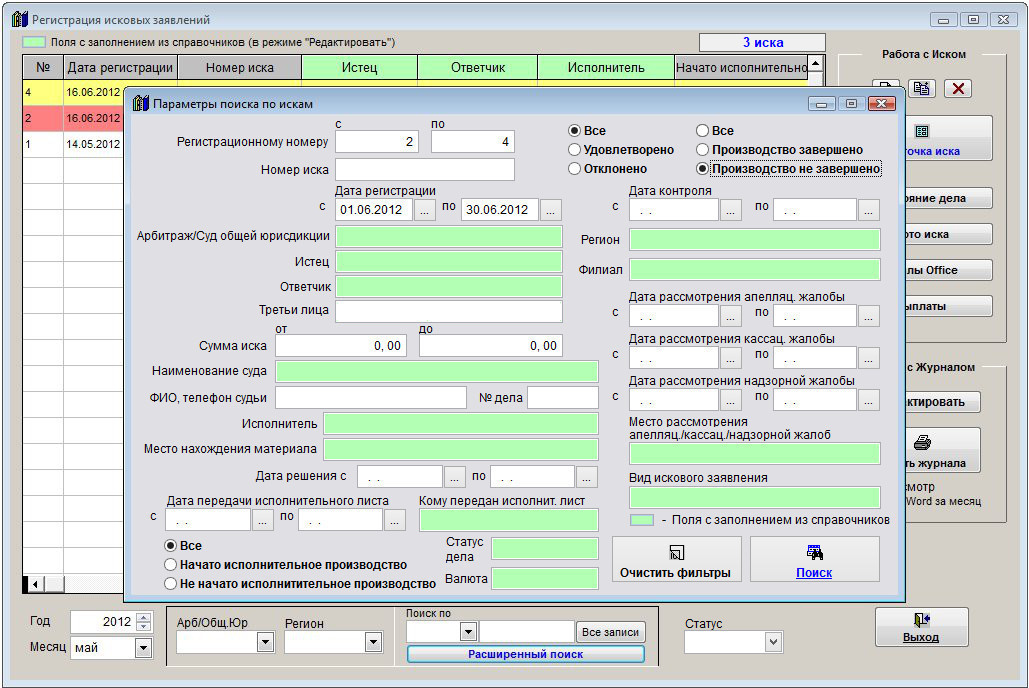Click the Расширенный поиск button

click(x=525, y=654)
